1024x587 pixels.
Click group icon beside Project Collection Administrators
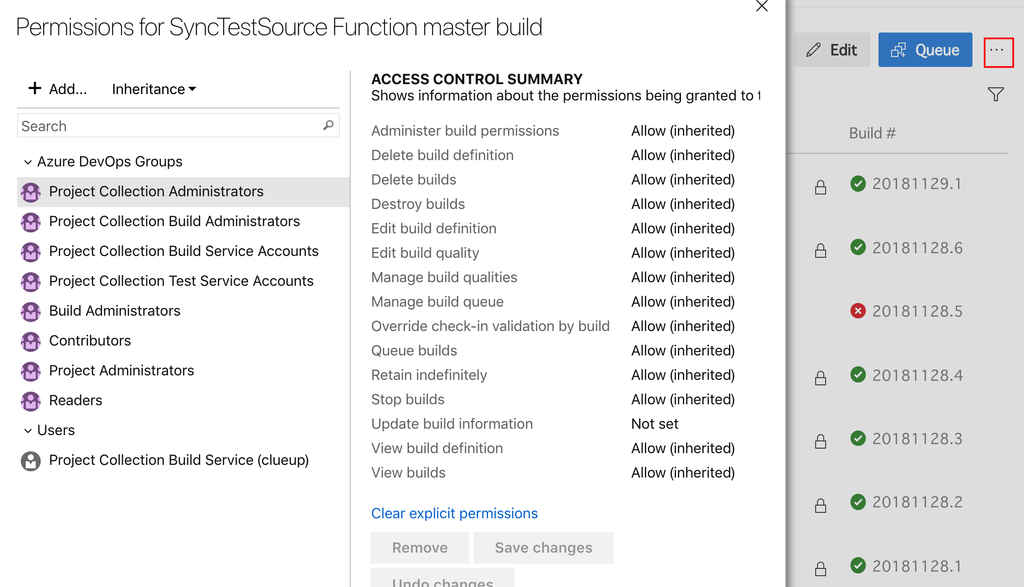click(x=31, y=193)
